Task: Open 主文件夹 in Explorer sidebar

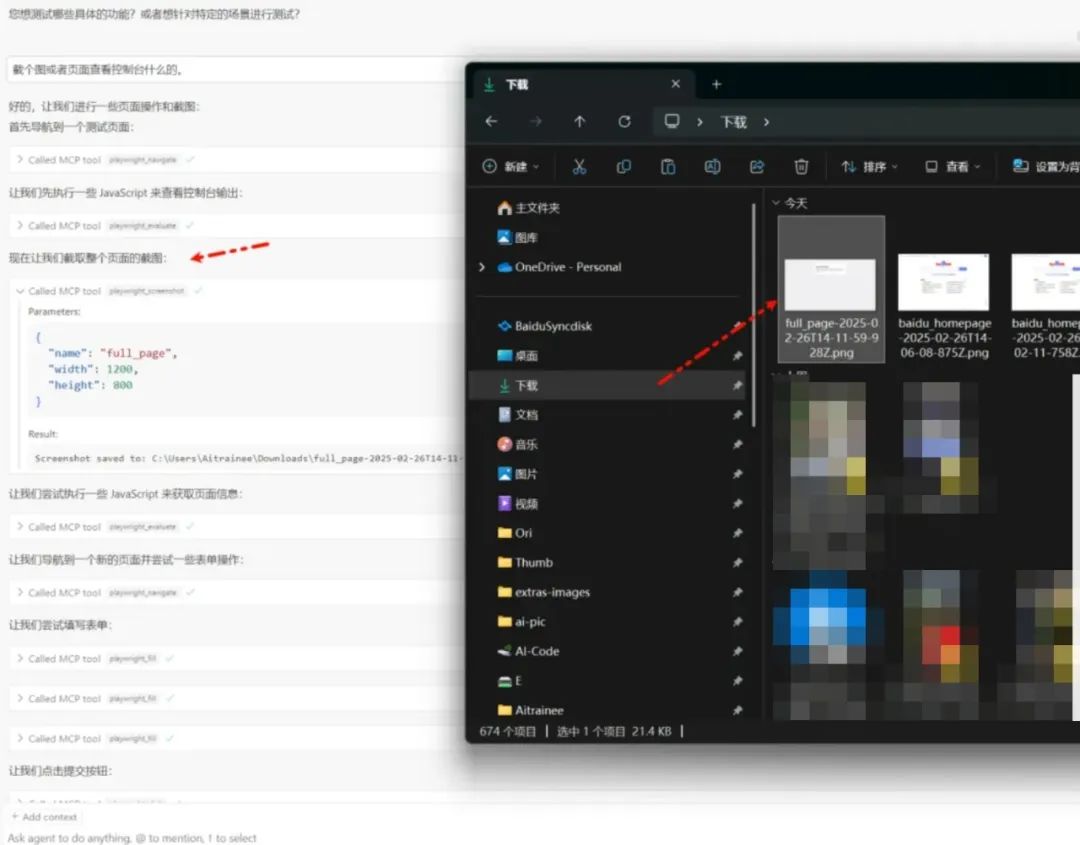Action: pyautogui.click(x=528, y=208)
